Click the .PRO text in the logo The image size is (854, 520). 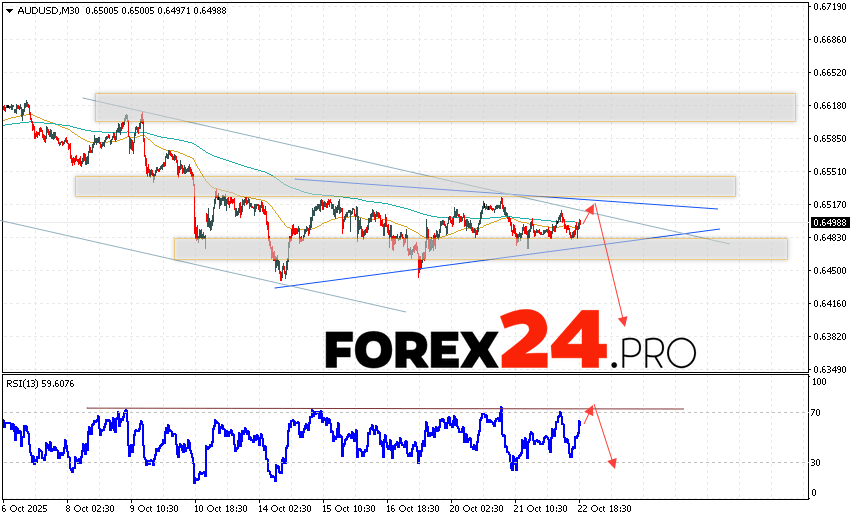click(654, 352)
